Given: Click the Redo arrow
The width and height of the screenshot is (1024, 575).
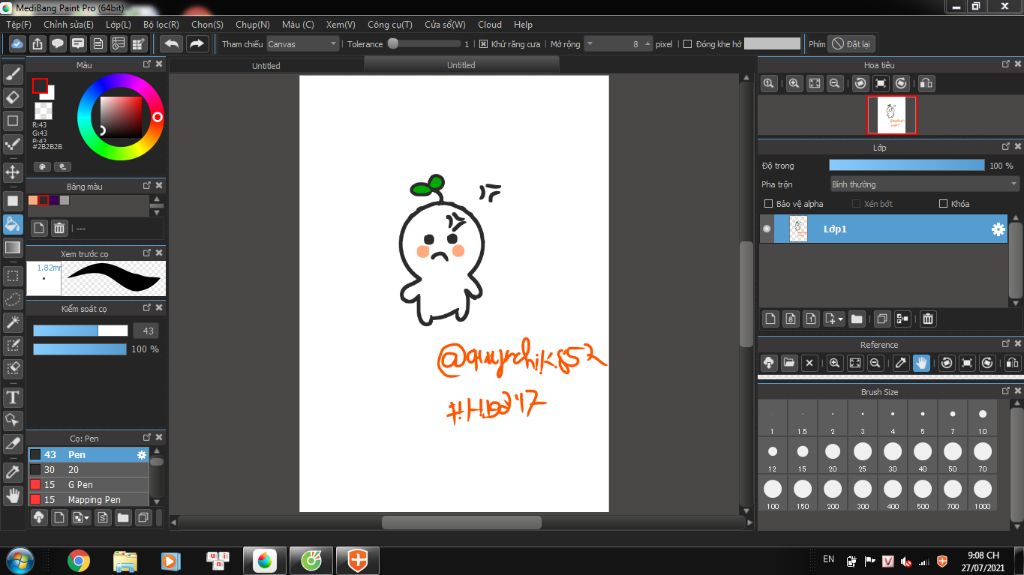Looking at the screenshot, I should tap(196, 44).
